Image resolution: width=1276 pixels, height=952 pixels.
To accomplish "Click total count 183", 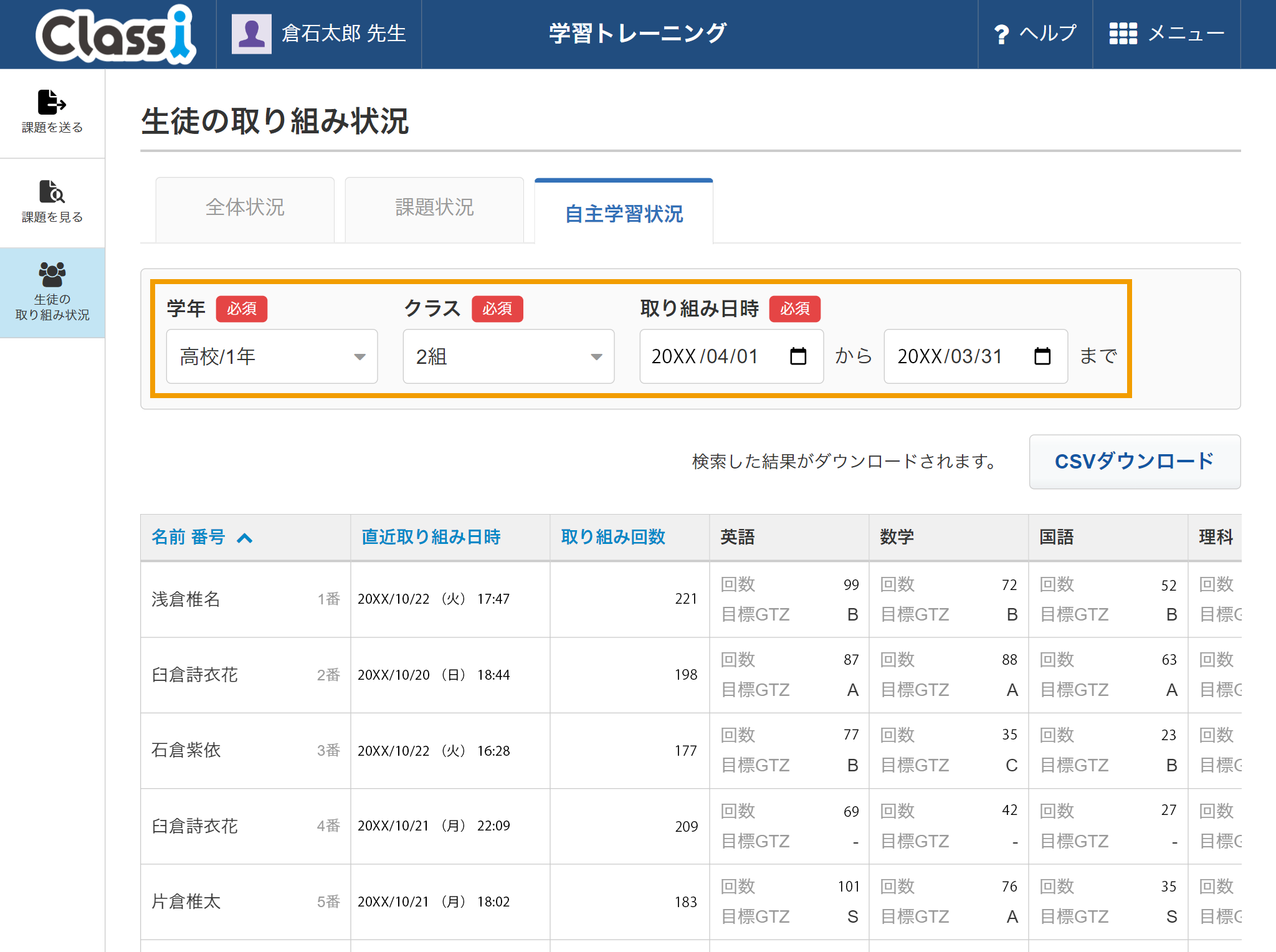I will click(x=686, y=902).
